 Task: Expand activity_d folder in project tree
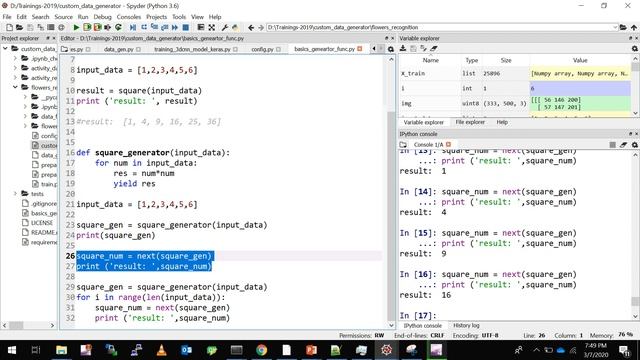16,68
